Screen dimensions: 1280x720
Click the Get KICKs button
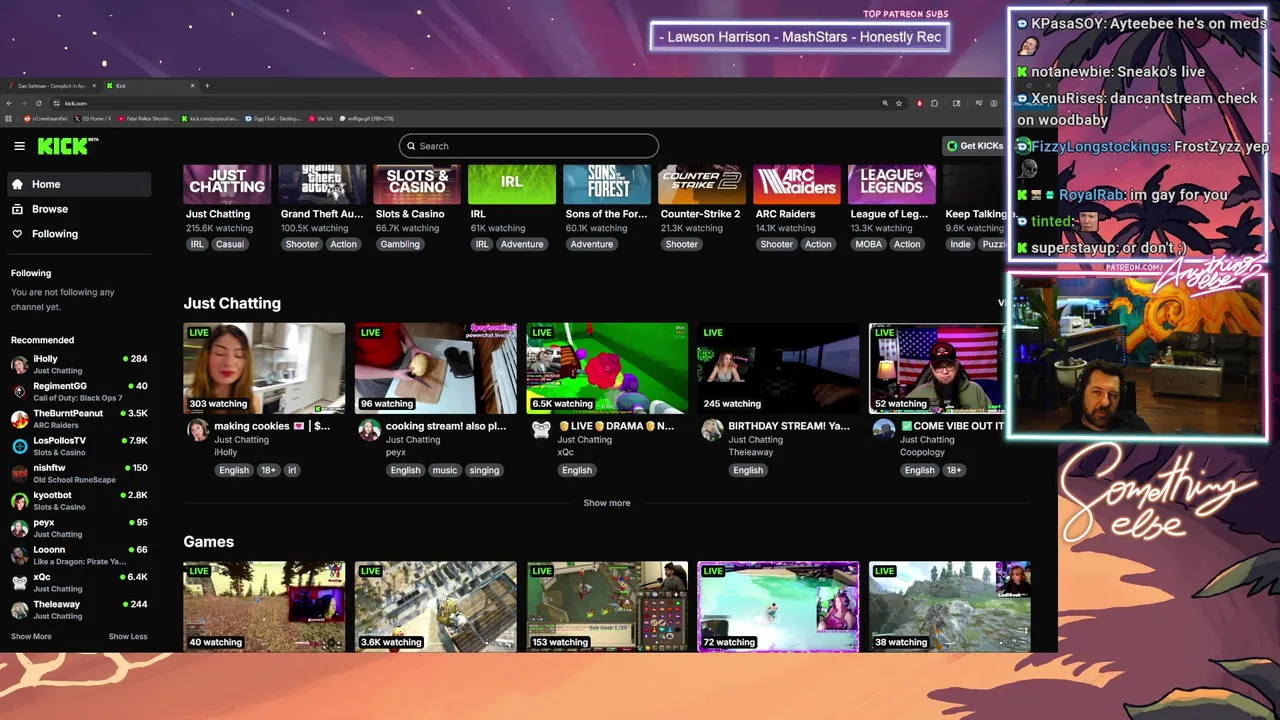pyautogui.click(x=974, y=146)
